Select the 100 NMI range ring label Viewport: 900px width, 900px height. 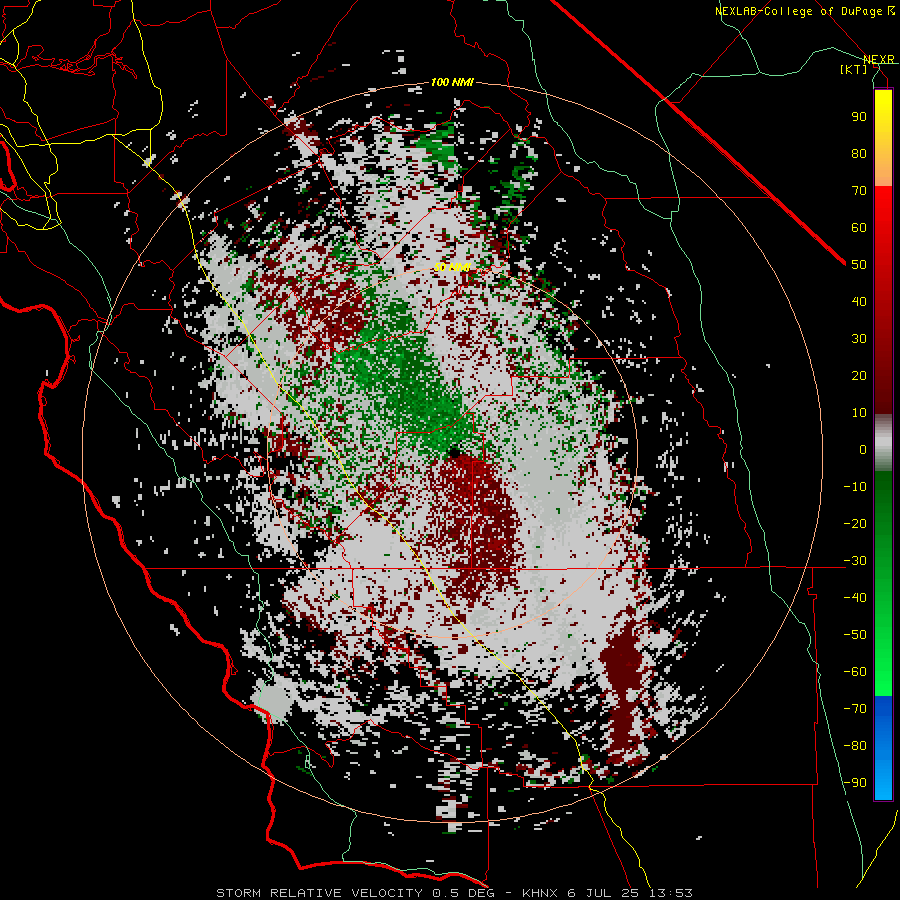click(452, 82)
